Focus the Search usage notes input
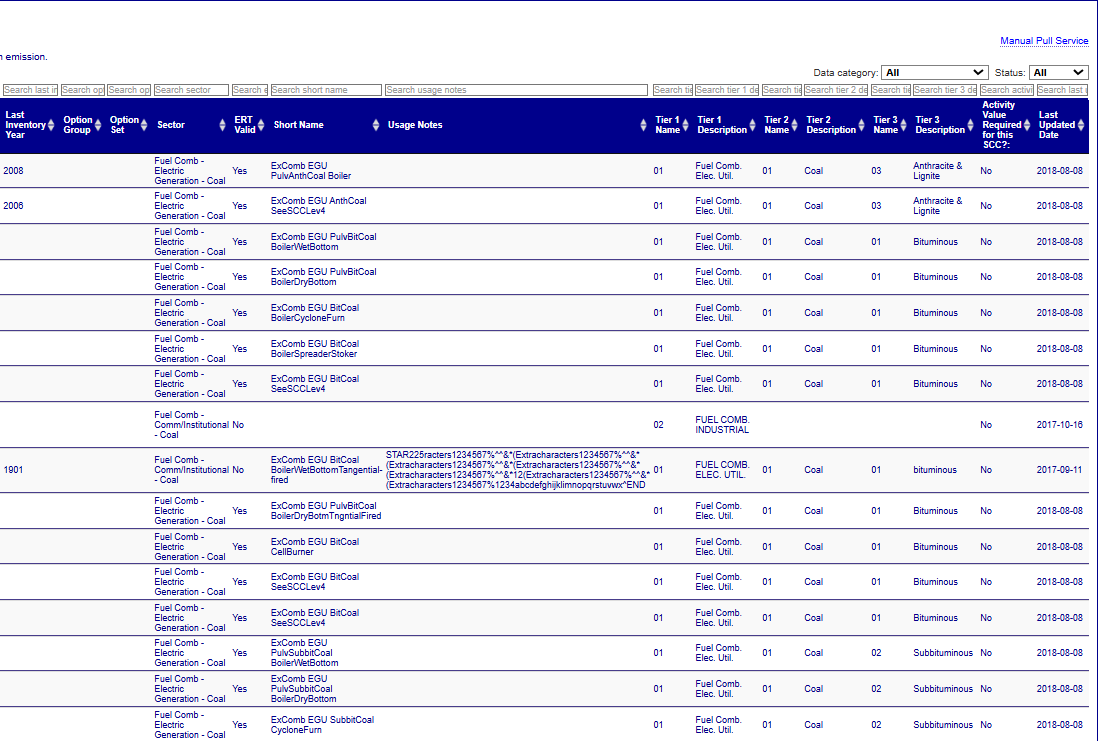 click(x=516, y=90)
